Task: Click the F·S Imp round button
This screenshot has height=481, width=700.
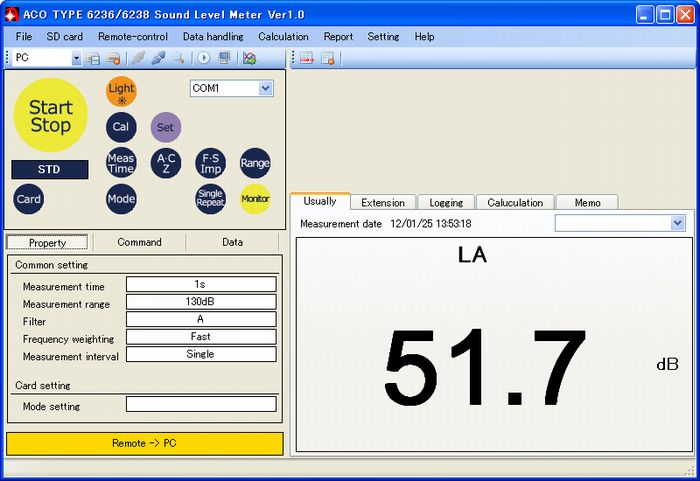Action: point(210,163)
